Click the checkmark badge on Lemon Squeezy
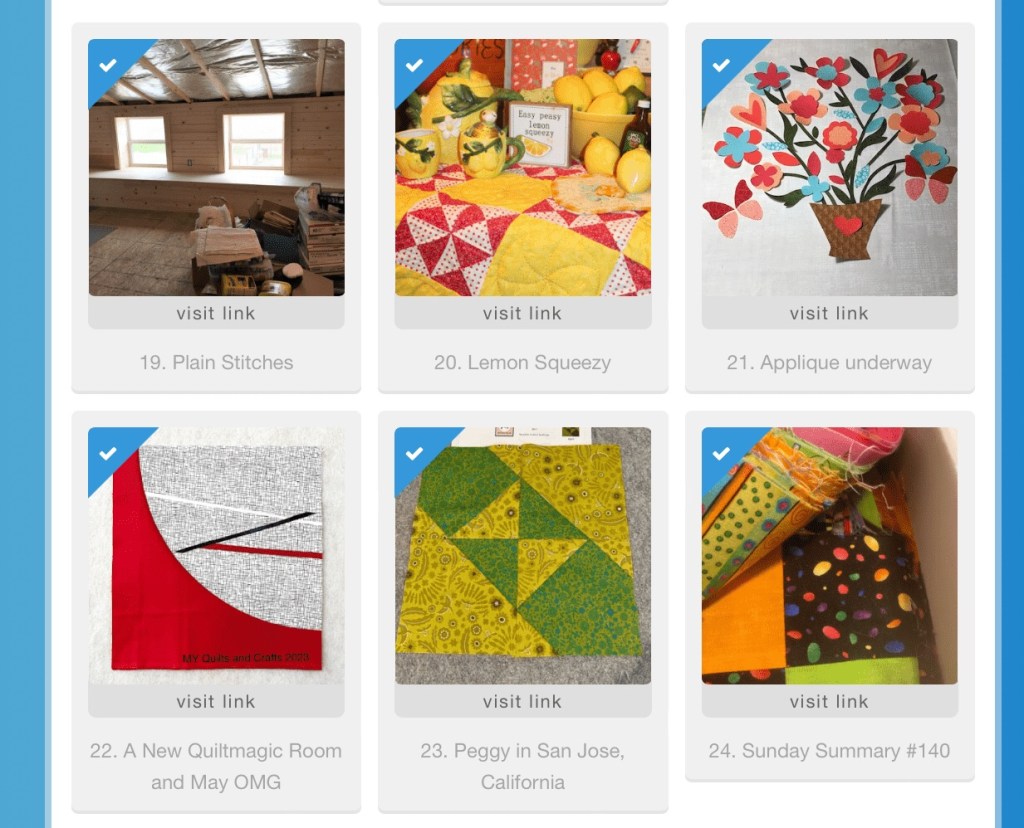 point(414,65)
